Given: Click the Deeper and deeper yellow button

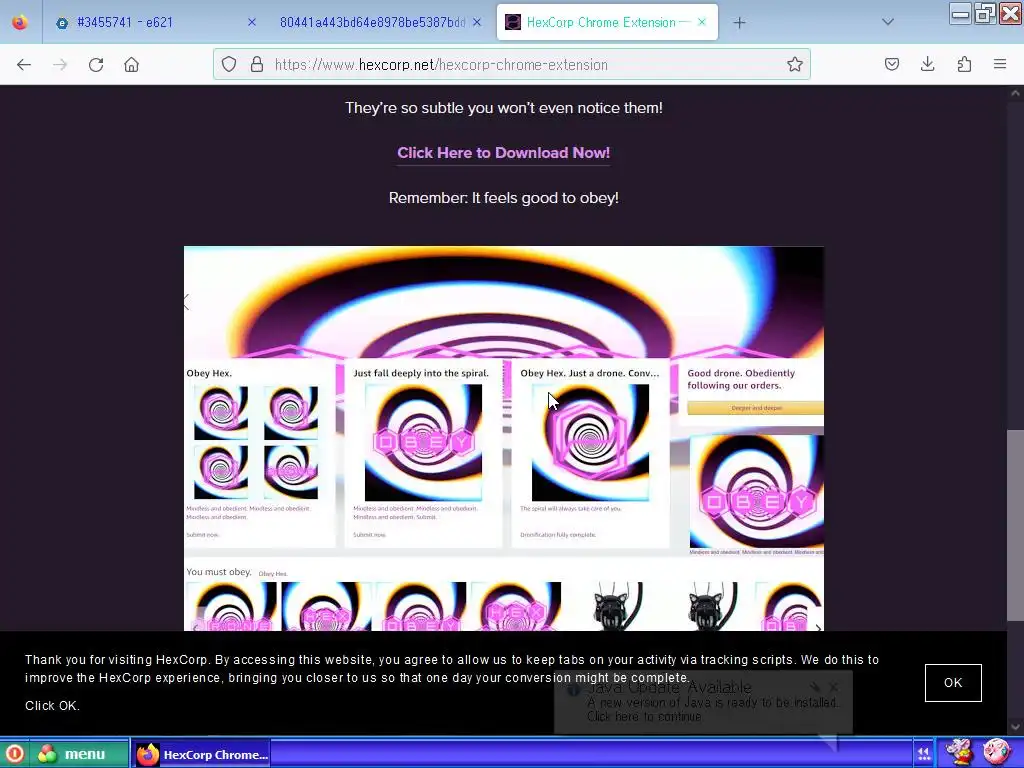Looking at the screenshot, I should (x=756, y=408).
